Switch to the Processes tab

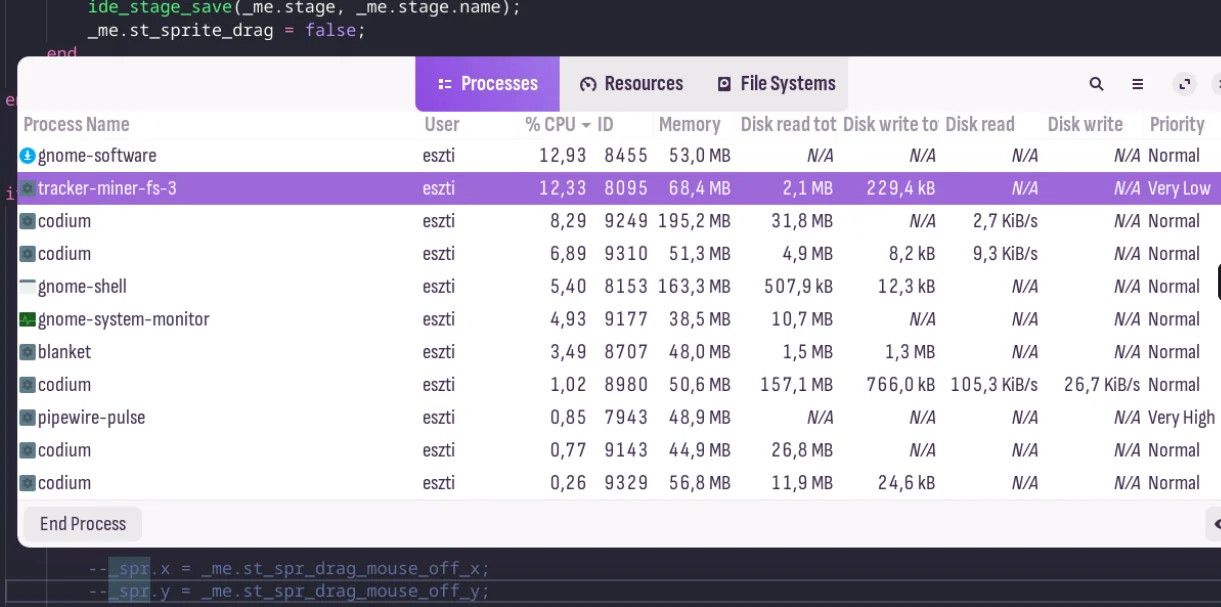(488, 84)
